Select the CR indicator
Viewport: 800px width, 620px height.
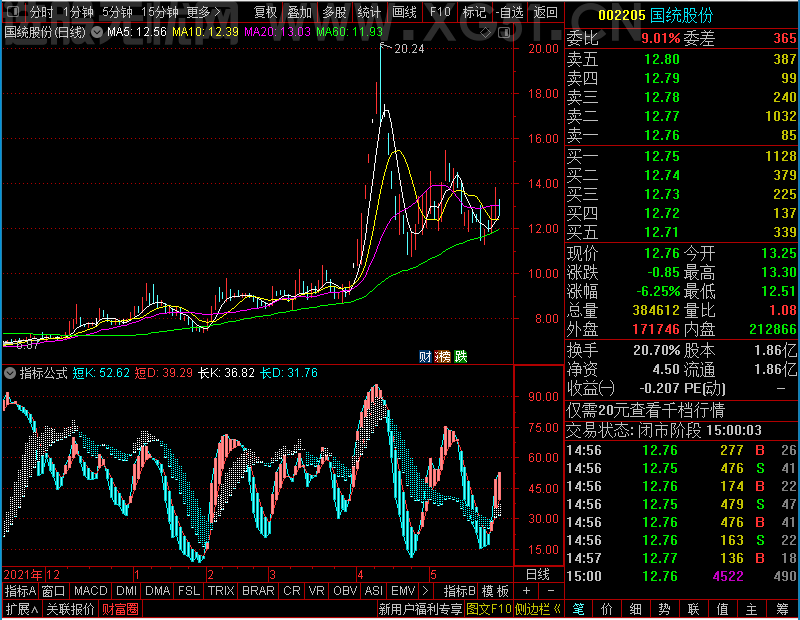point(292,590)
